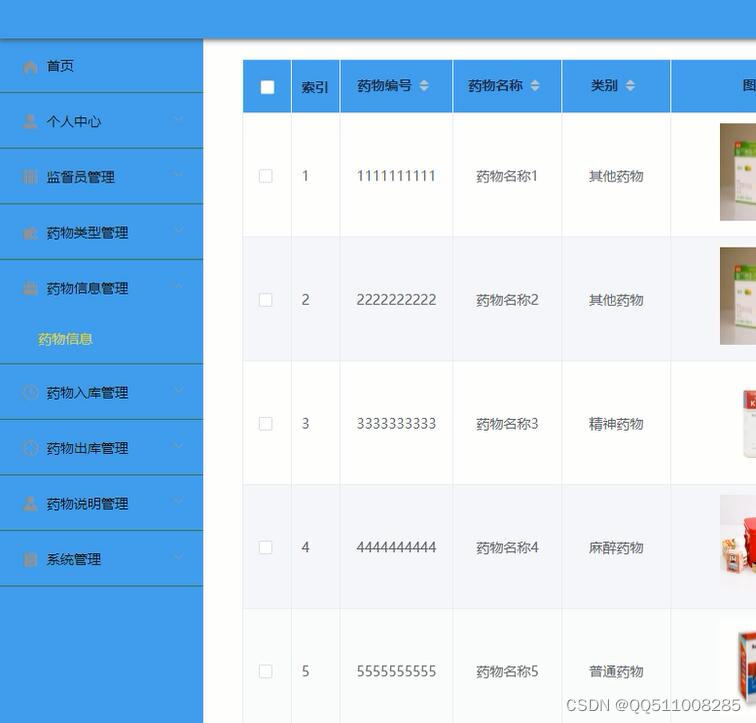This screenshot has height=723, width=756.
Task: Open the 首页 menu item
Action: coord(101,66)
